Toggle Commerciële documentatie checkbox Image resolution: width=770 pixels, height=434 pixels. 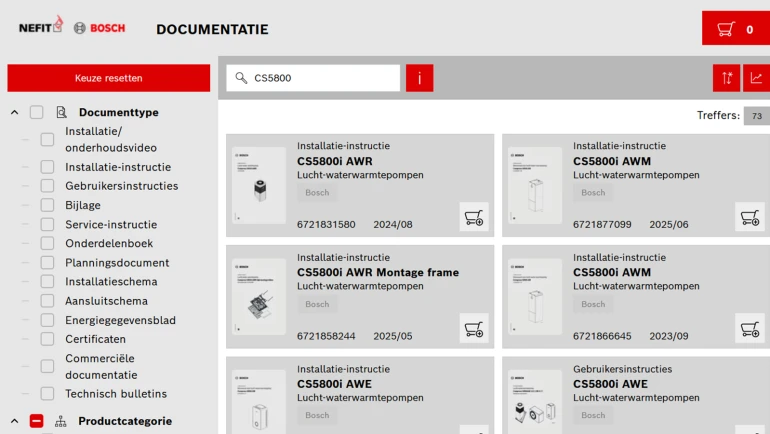point(47,366)
